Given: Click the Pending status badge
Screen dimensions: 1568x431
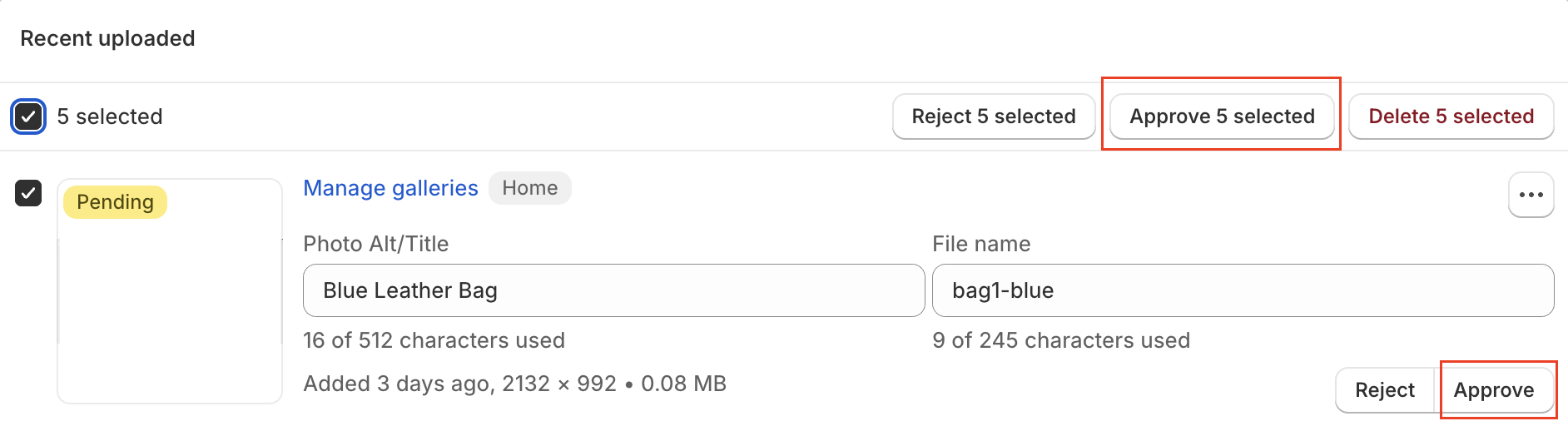Looking at the screenshot, I should coord(115,202).
